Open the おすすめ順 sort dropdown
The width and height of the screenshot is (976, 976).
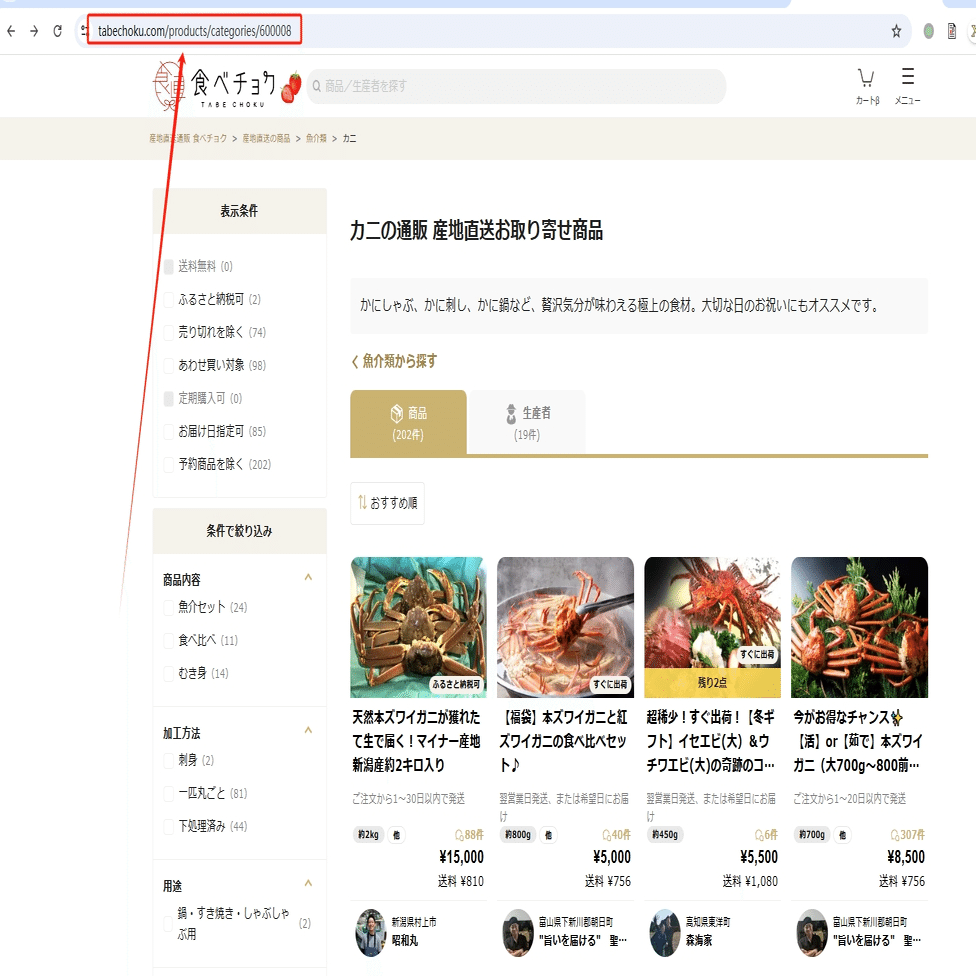point(387,503)
